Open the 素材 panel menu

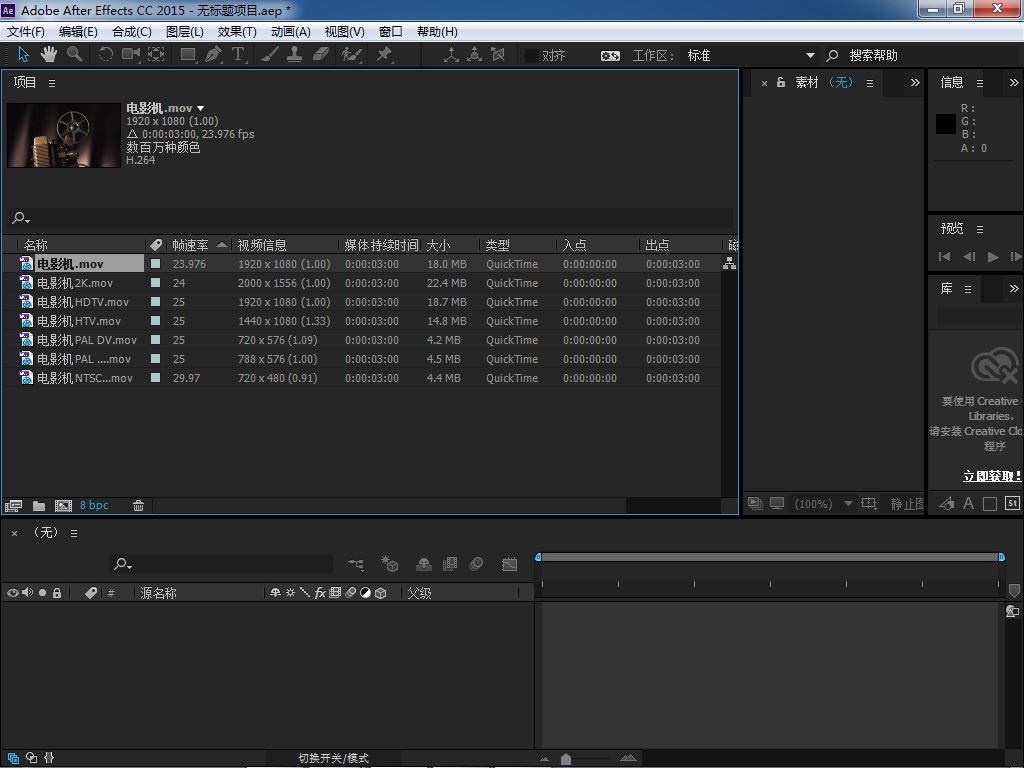click(869, 83)
